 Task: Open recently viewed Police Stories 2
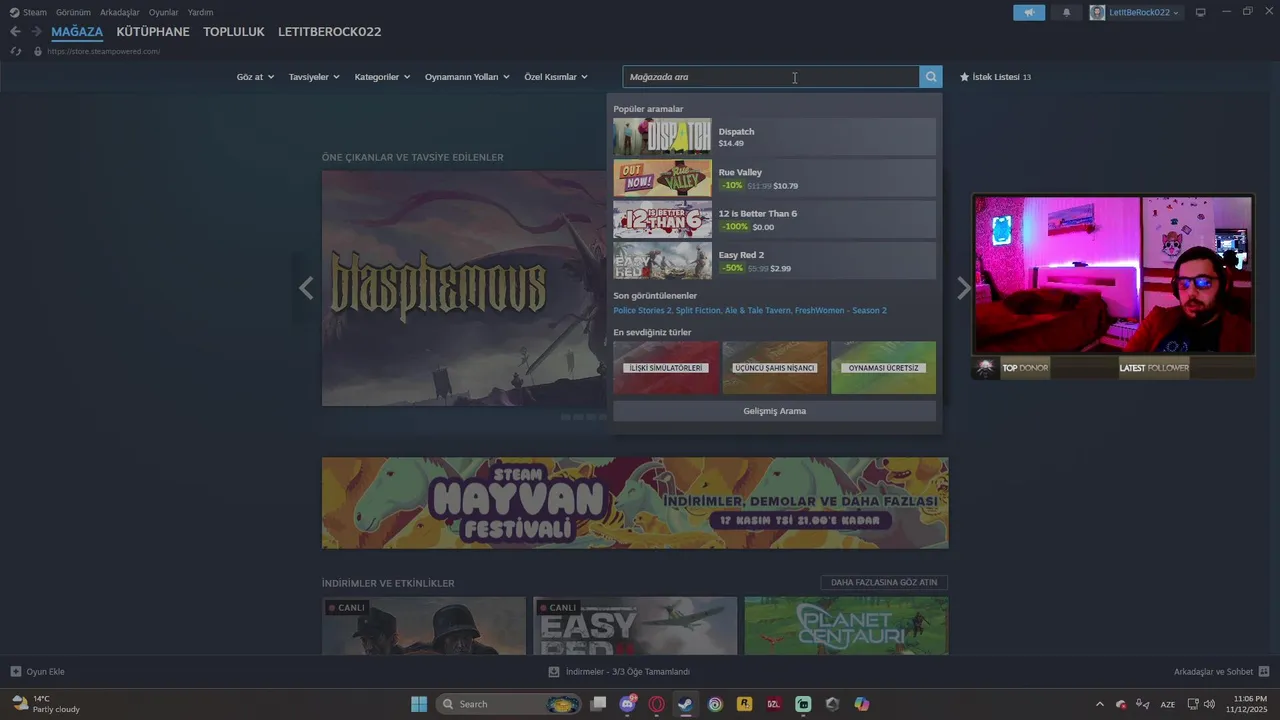pyautogui.click(x=642, y=310)
